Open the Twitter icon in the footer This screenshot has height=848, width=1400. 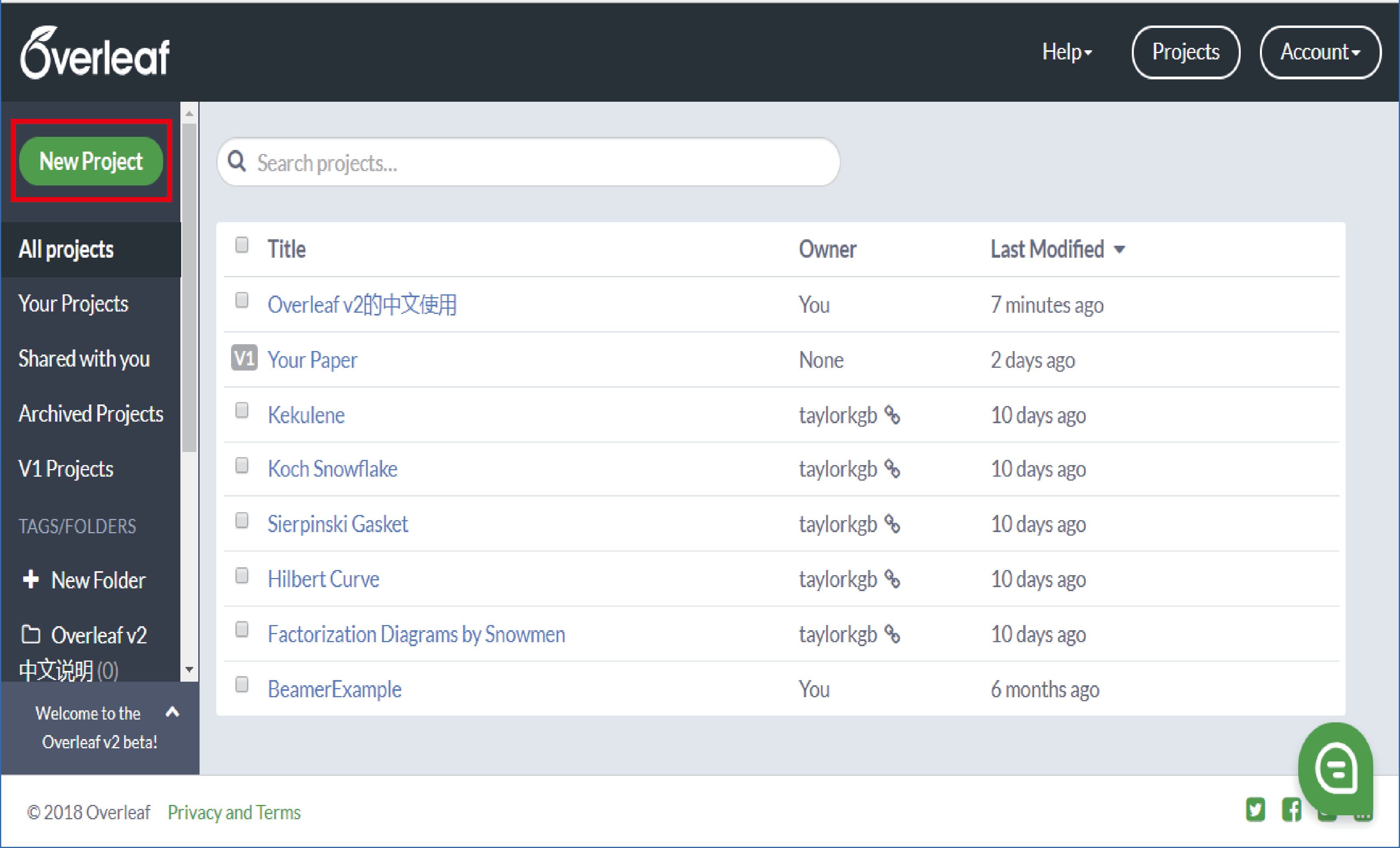click(x=1255, y=811)
